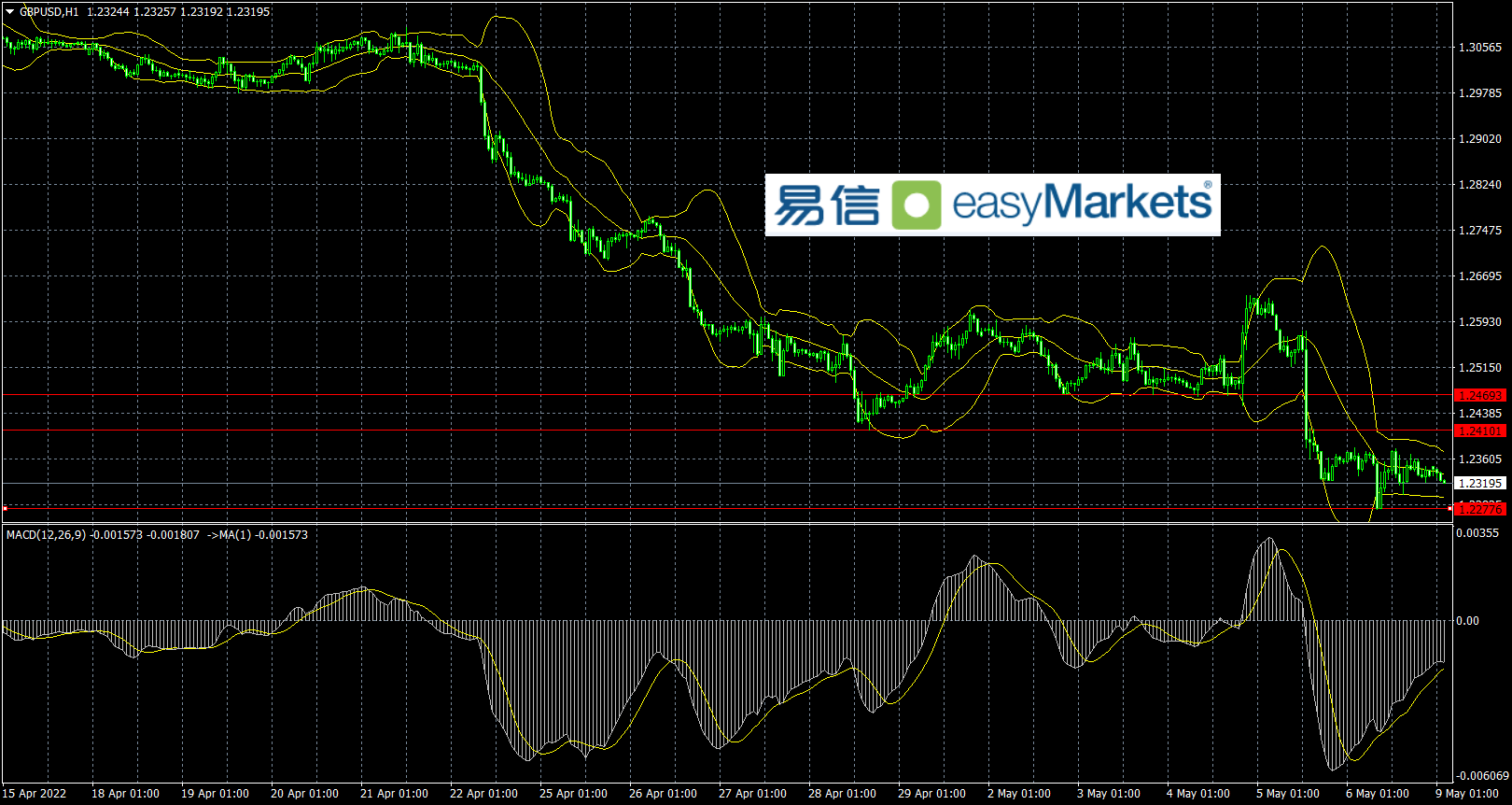Click the 1.24385 price scale label

click(1480, 414)
